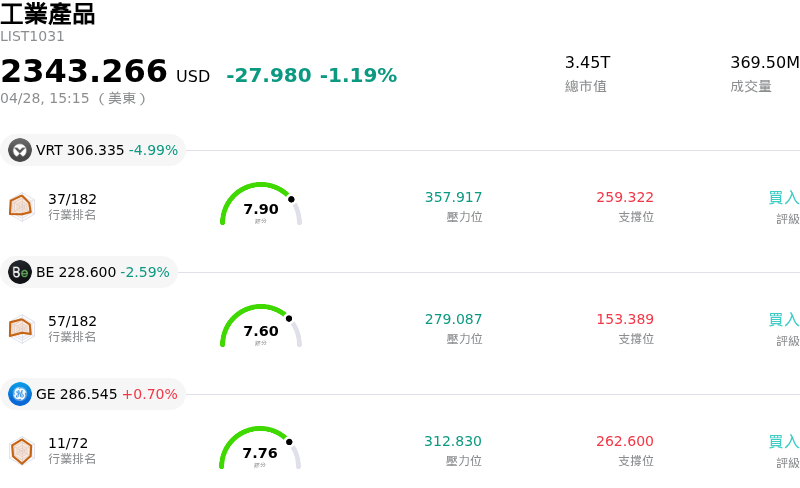Image resolution: width=800 pixels, height=488 pixels.
Task: Click the BE 買入 rating link
Action: 784,320
